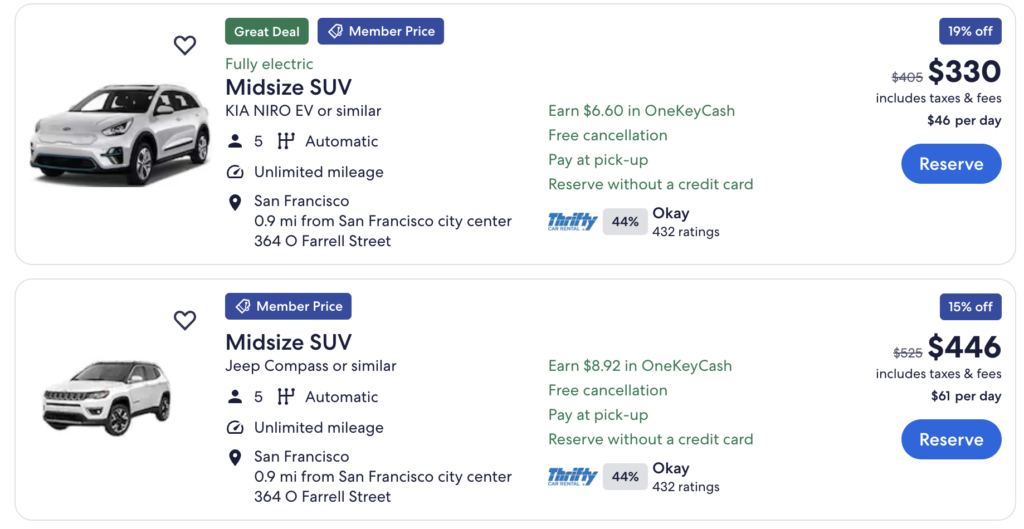This screenshot has width=1024, height=529.
Task: Favorite the Jeep Compass with the heart icon
Action: click(x=185, y=320)
